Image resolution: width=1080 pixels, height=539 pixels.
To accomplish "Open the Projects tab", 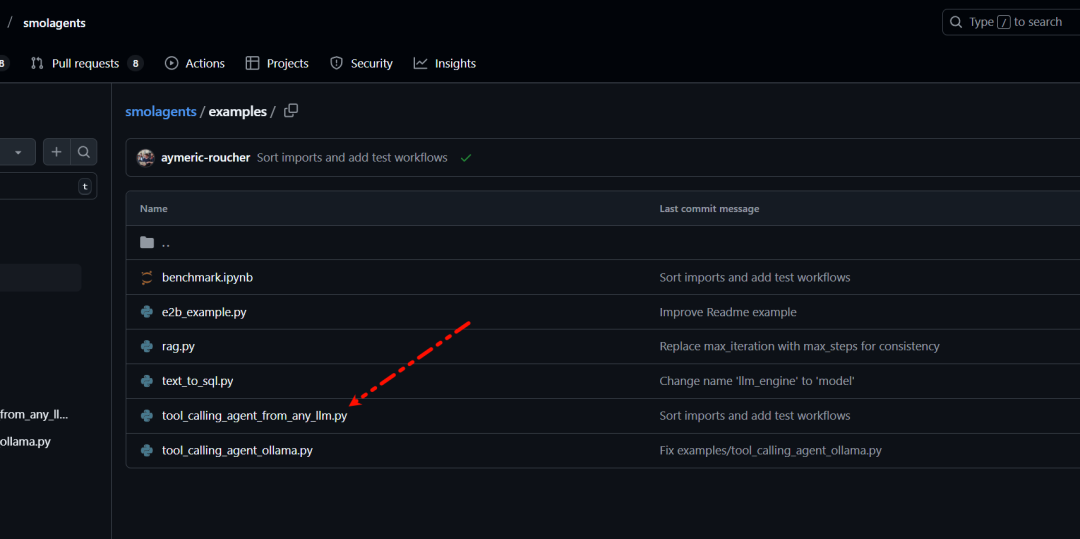I will 277,63.
